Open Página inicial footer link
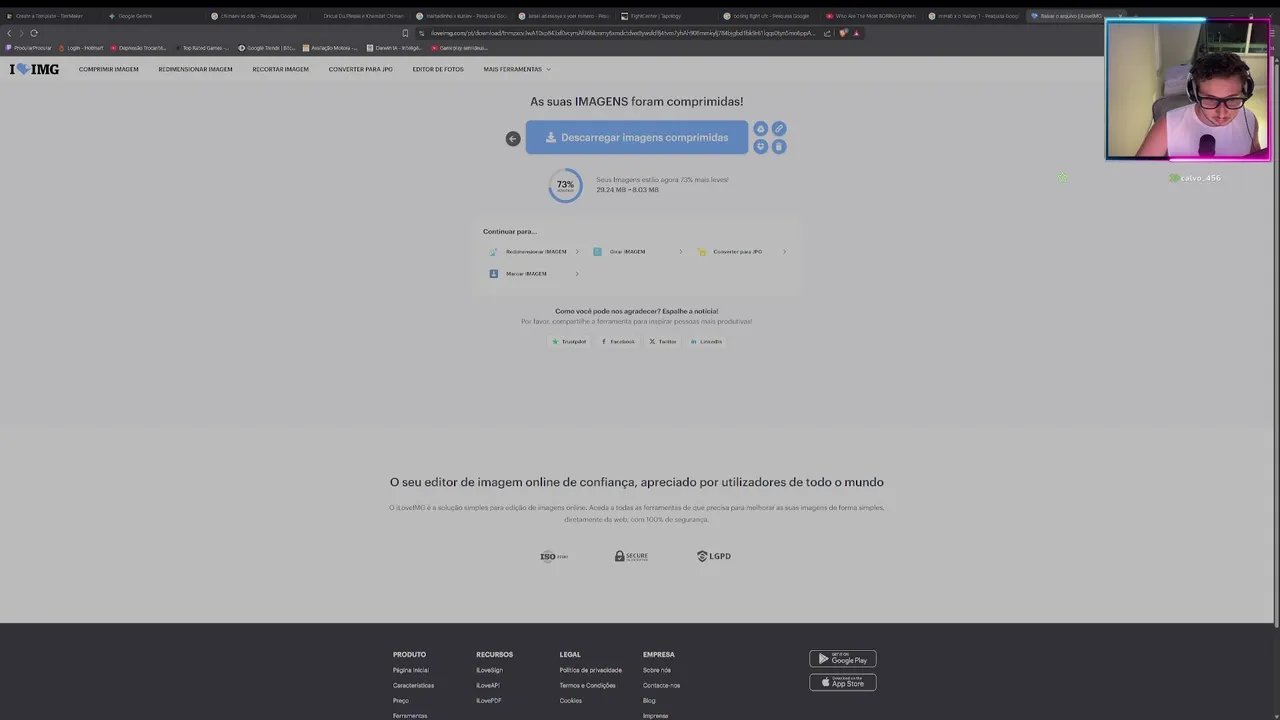The width and height of the screenshot is (1280, 720). click(411, 670)
